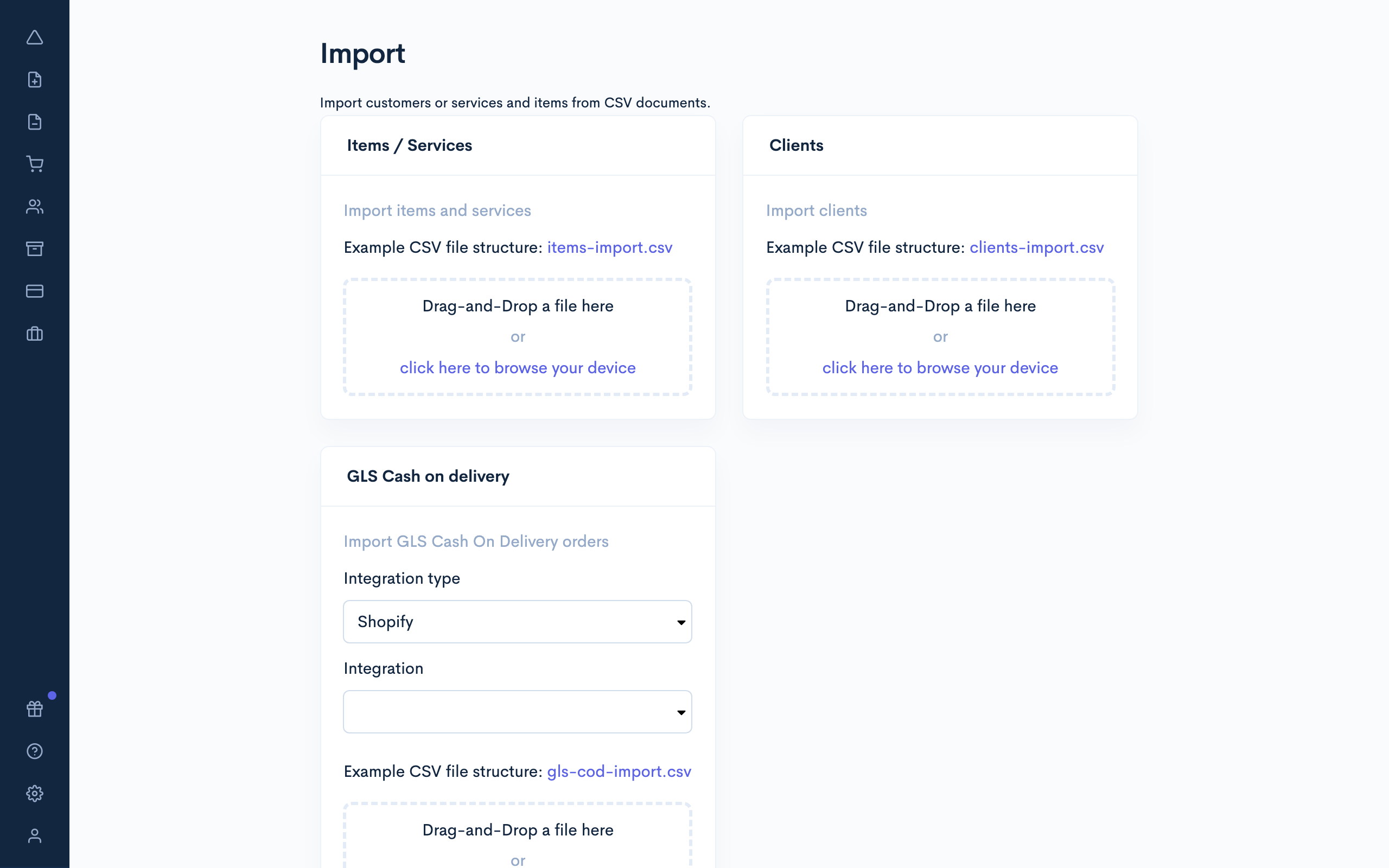Screen dimensions: 1389x868
Task: Open the Integration type dropdown showing Shopify
Action: click(x=517, y=621)
